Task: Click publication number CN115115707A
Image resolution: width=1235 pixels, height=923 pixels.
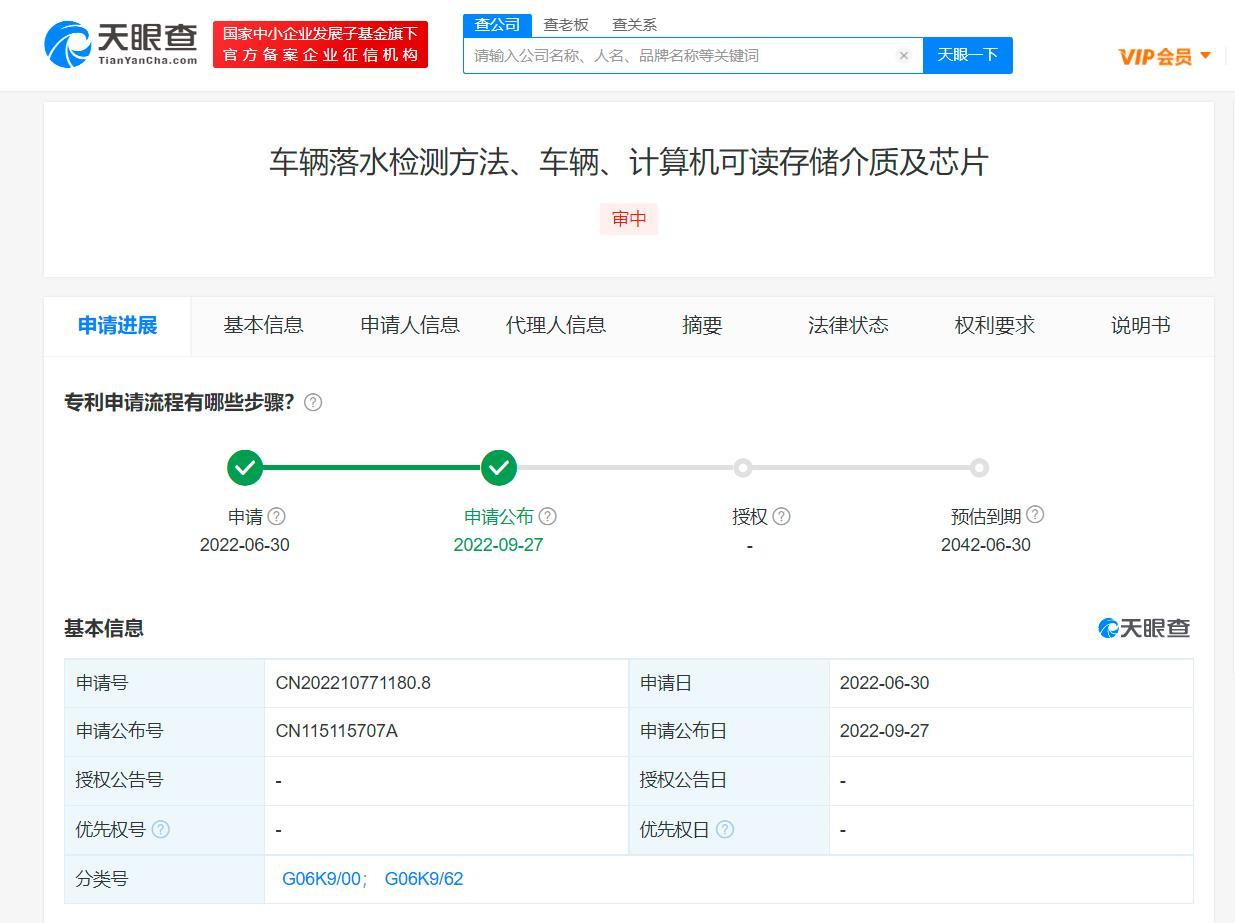Action: tap(337, 731)
